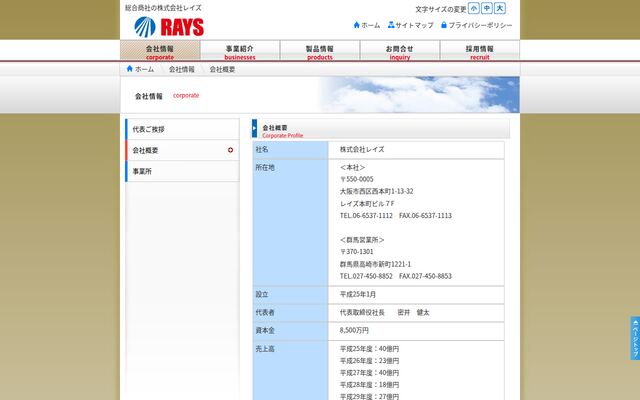The image size is (640, 400).
Task: Open 事業所 in sidebar
Action: click(182, 171)
